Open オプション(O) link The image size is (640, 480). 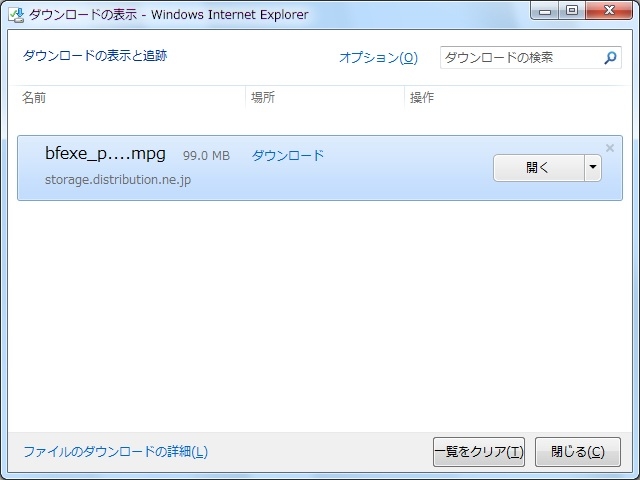[378, 57]
